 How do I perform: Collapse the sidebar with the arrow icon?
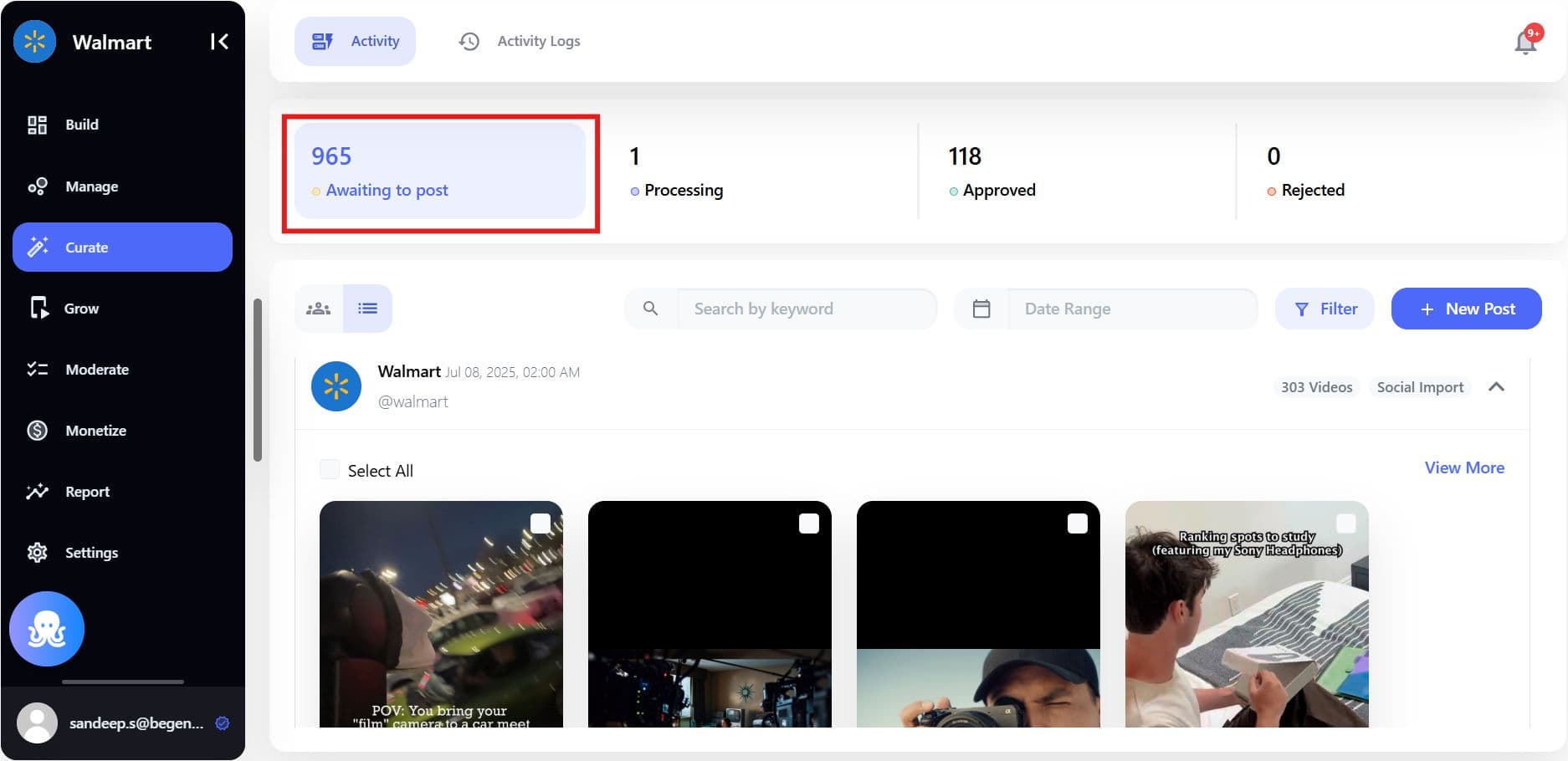(219, 42)
